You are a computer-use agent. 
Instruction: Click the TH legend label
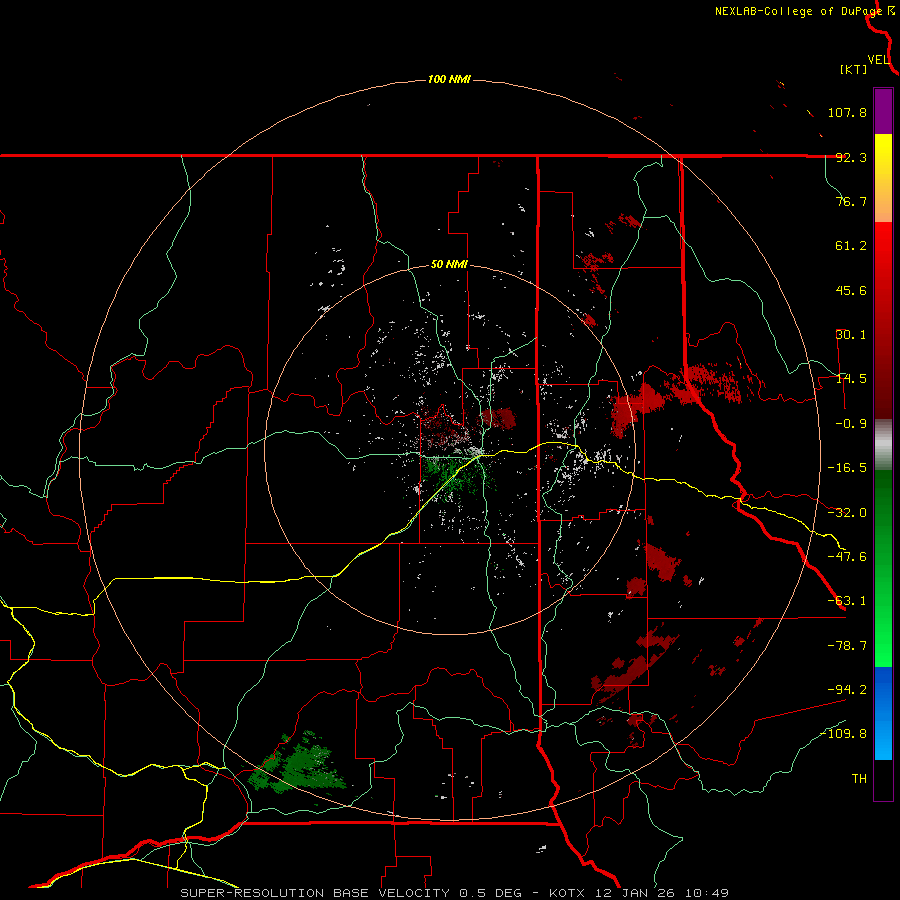[x=859, y=779]
